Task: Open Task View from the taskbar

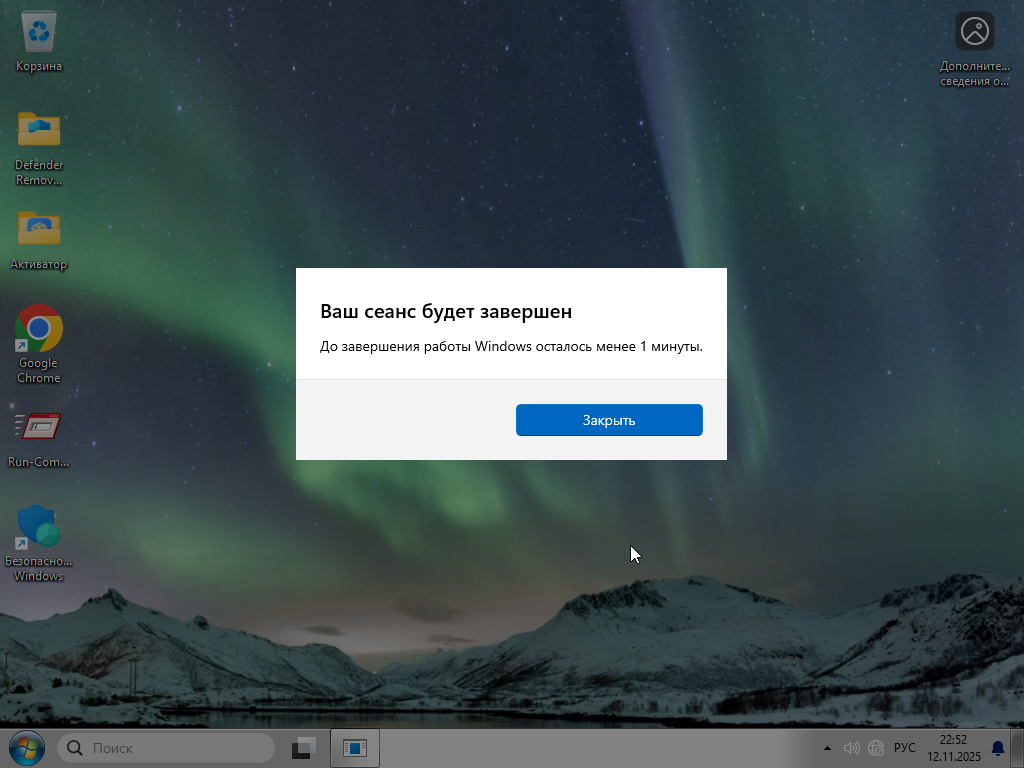Action: pos(304,748)
